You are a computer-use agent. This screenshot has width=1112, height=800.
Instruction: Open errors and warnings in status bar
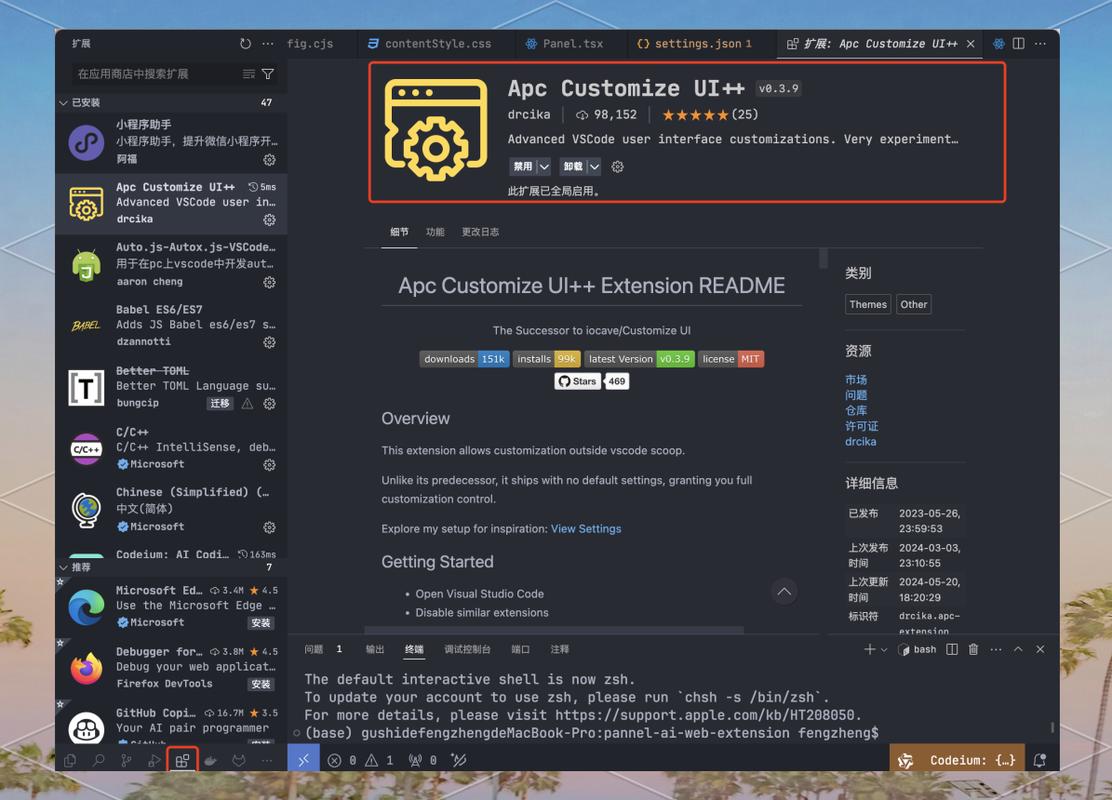[361, 760]
